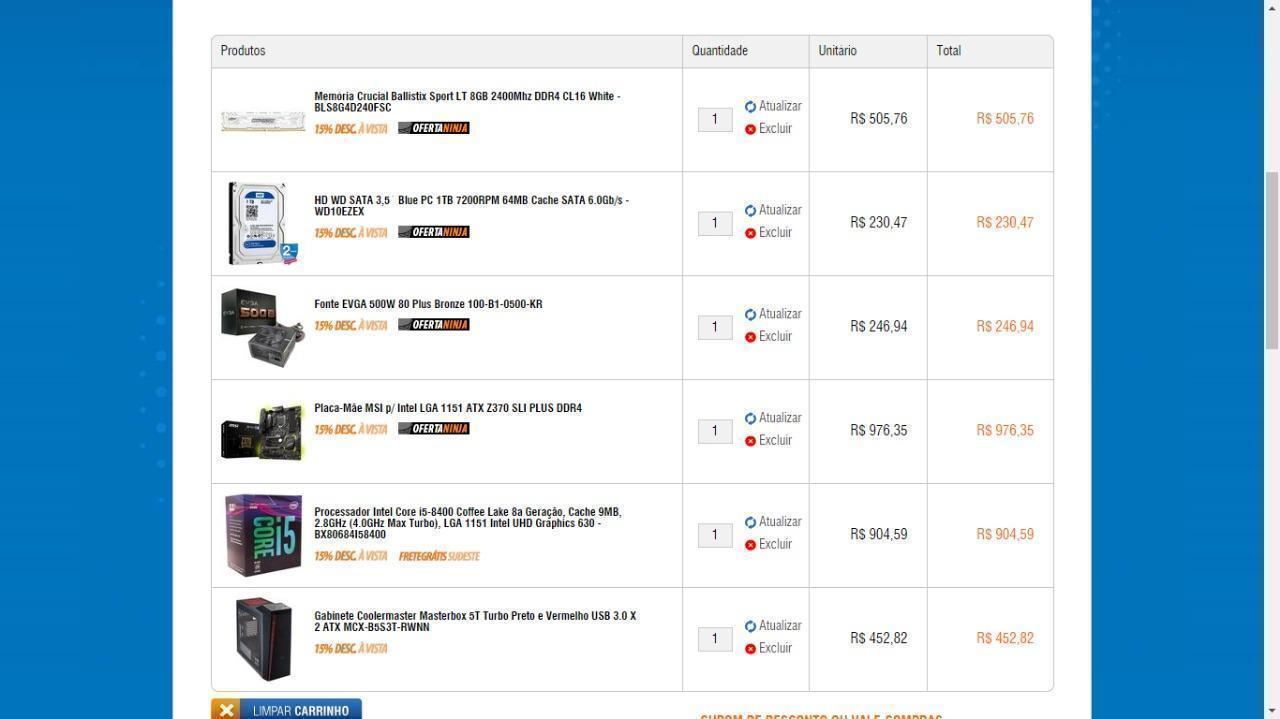The image size is (1280, 719).
Task: Click the Produtos column header
Action: click(x=243, y=51)
